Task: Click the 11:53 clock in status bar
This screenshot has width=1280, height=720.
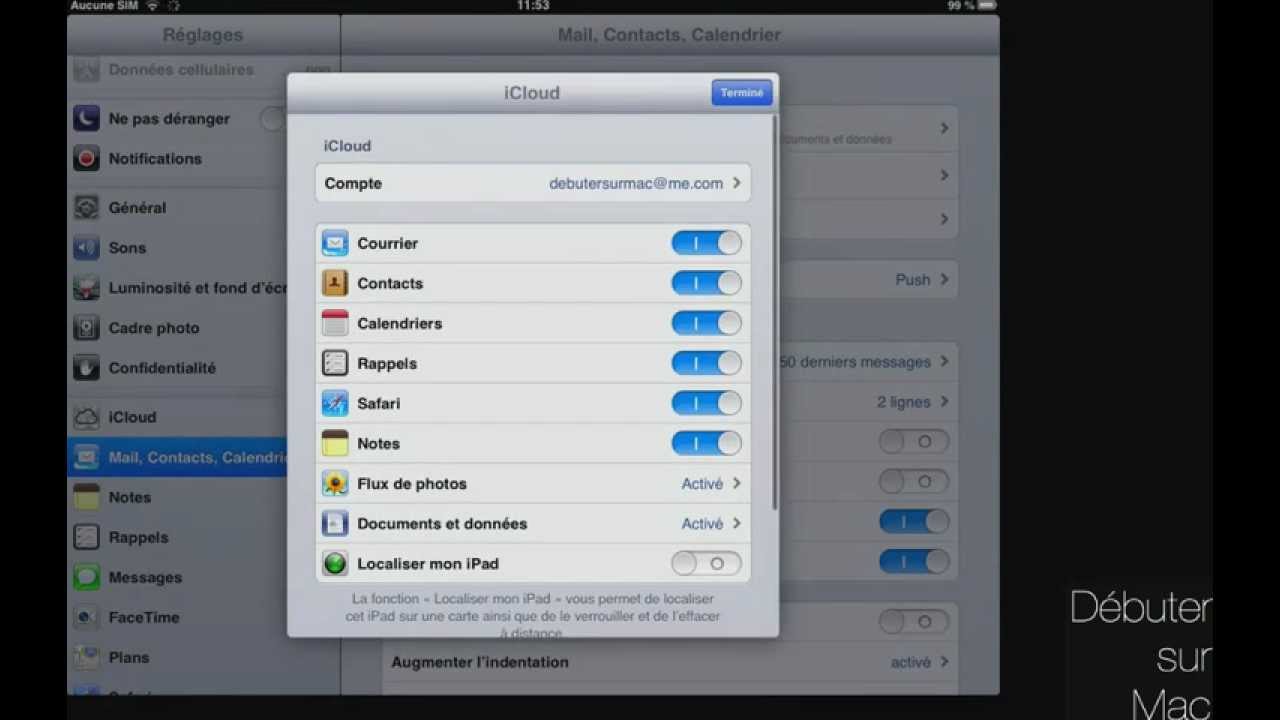Action: pos(533,6)
